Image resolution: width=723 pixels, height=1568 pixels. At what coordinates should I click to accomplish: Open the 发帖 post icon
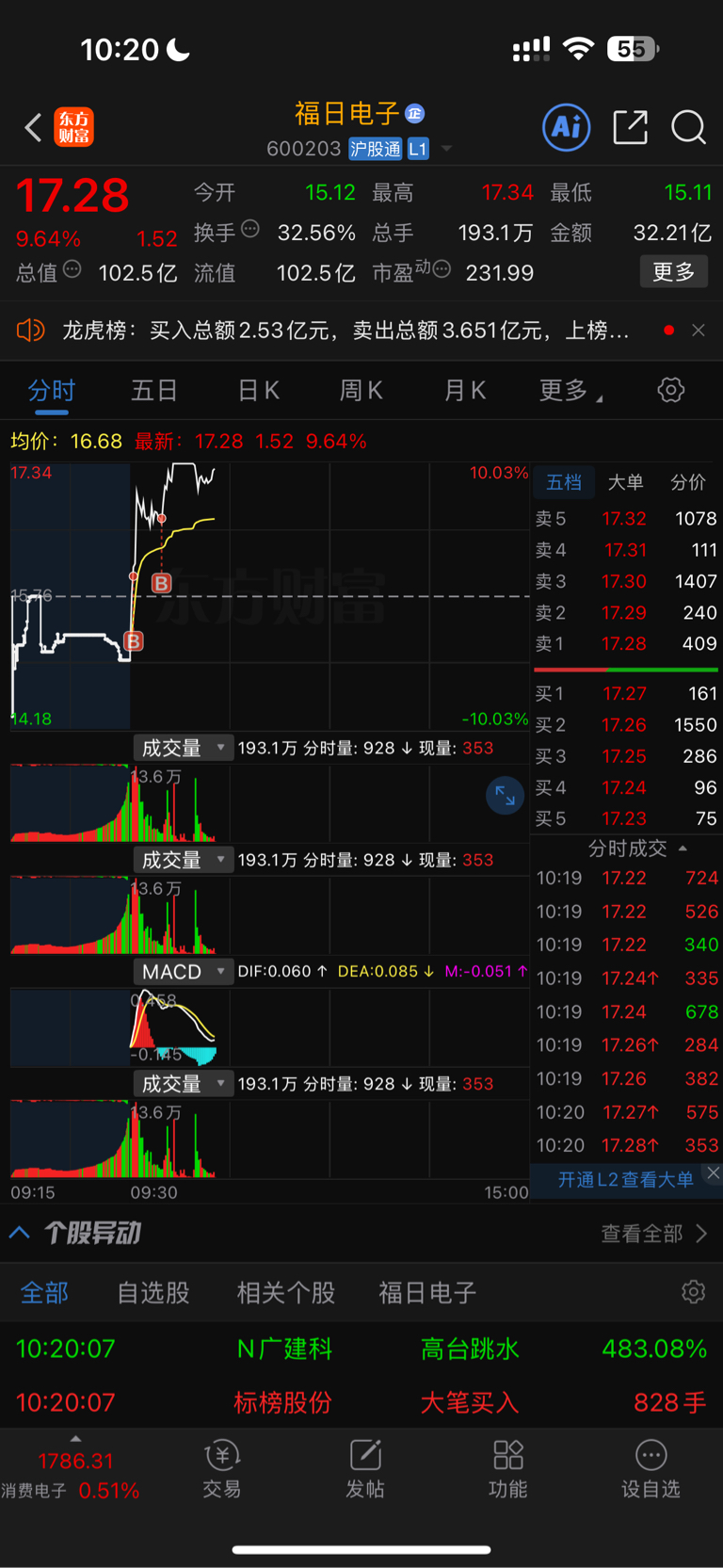tap(365, 1469)
